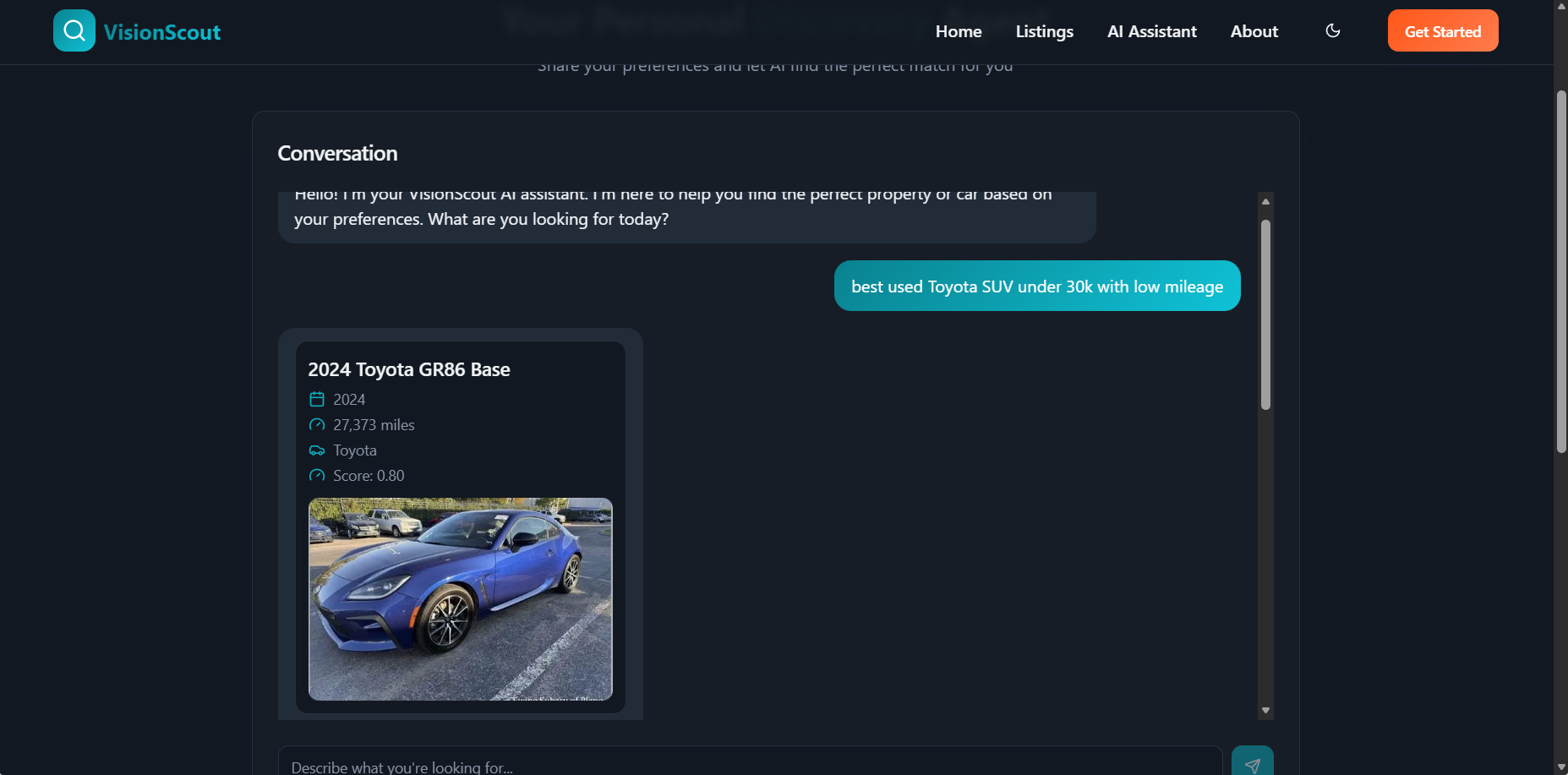Click the conversation panel scrollbar thumb
Image resolution: width=1568 pixels, height=775 pixels.
[1265, 314]
